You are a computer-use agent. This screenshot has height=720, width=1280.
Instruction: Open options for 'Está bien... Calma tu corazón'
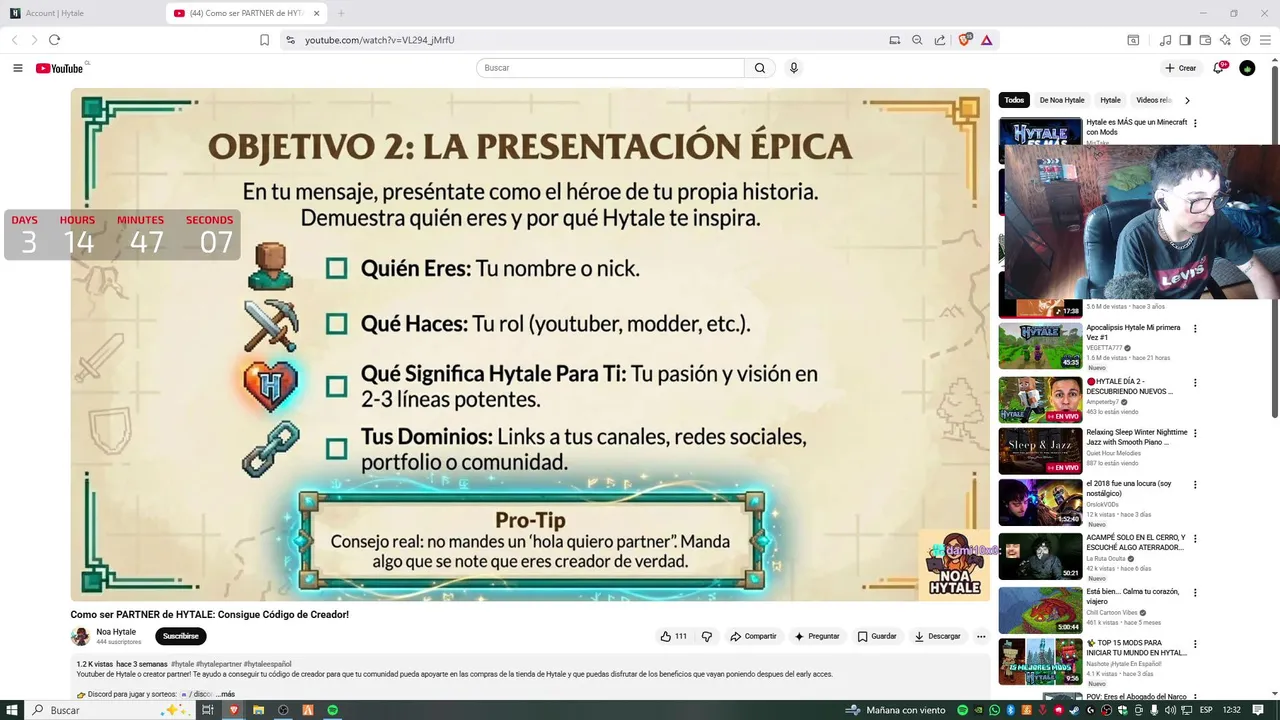pyautogui.click(x=1195, y=593)
